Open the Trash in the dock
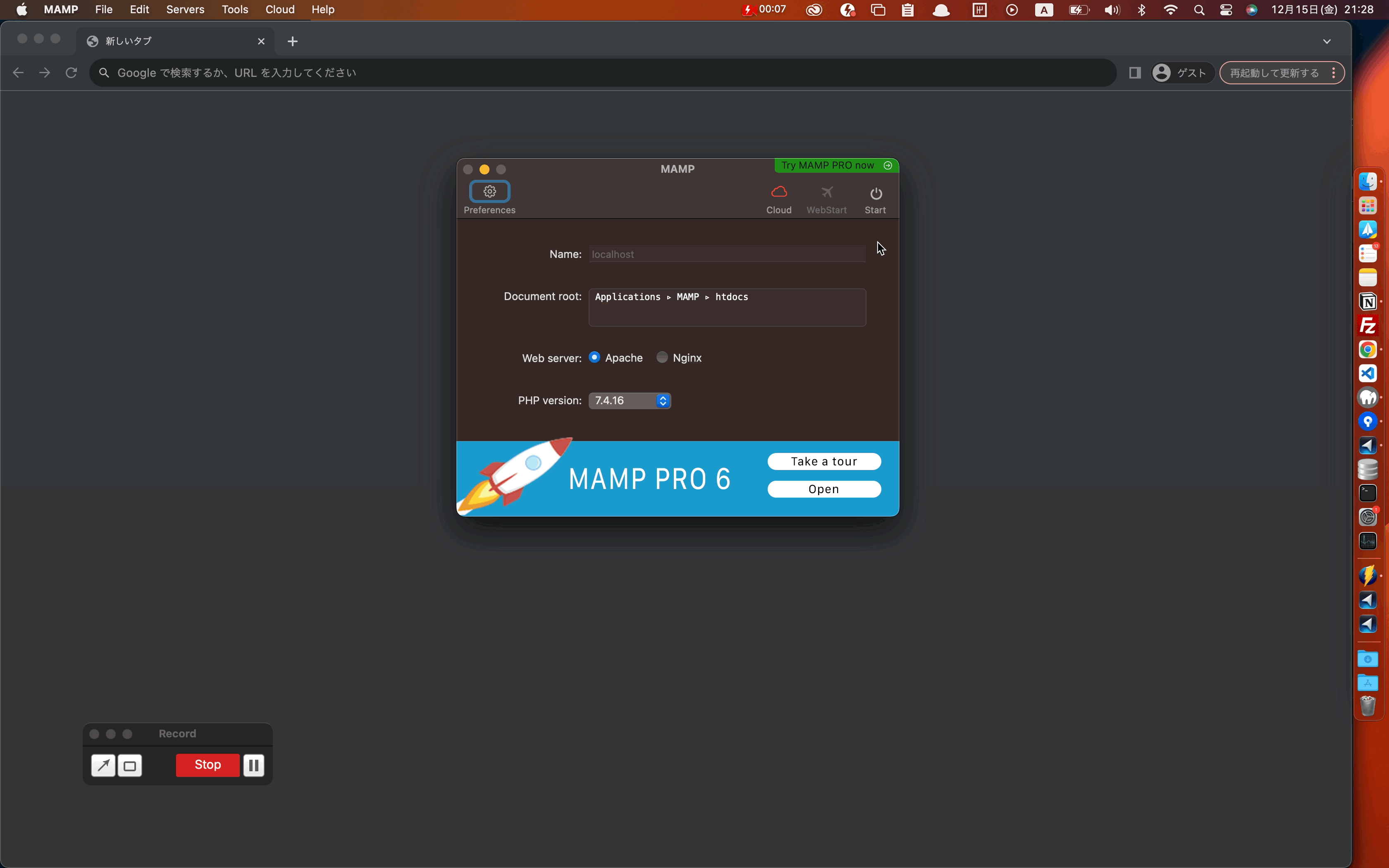 click(x=1368, y=706)
